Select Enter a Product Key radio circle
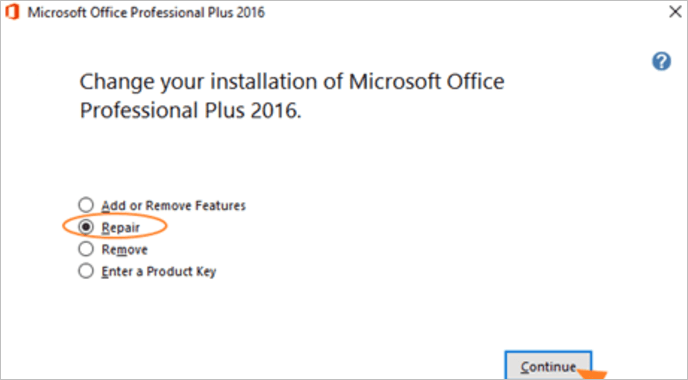The width and height of the screenshot is (688, 380). pyautogui.click(x=86, y=271)
